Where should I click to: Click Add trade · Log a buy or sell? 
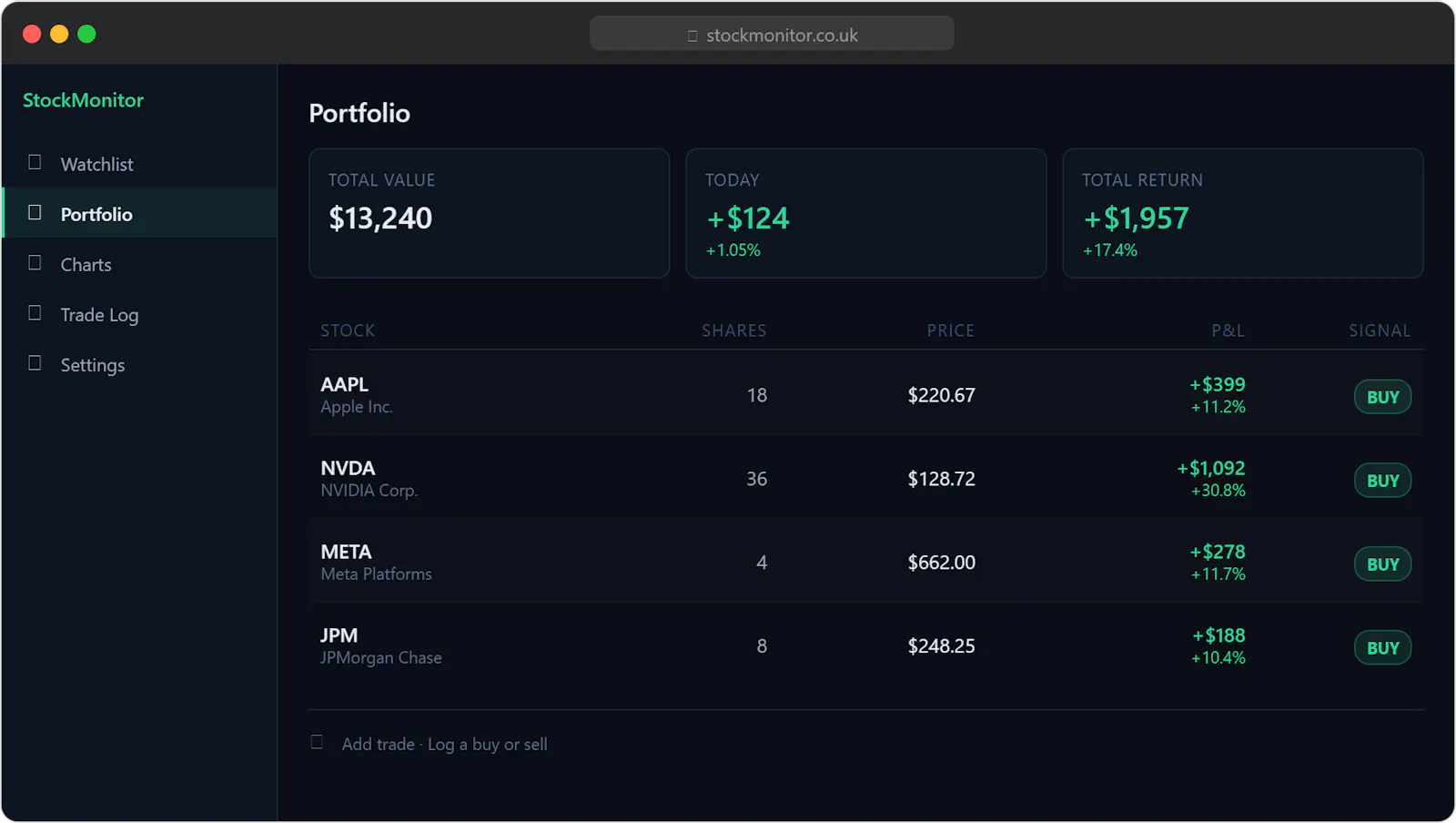click(x=444, y=744)
